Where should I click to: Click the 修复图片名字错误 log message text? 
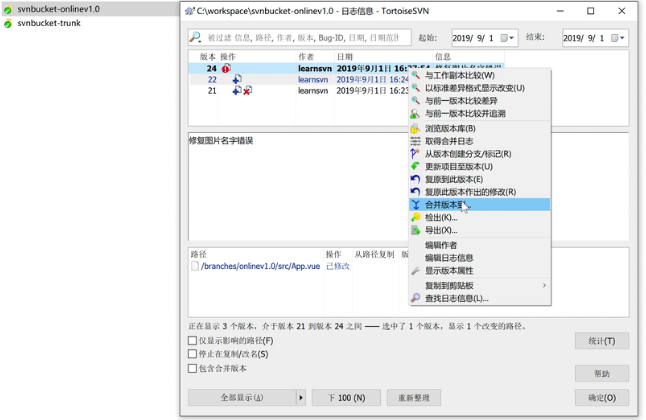pos(221,141)
